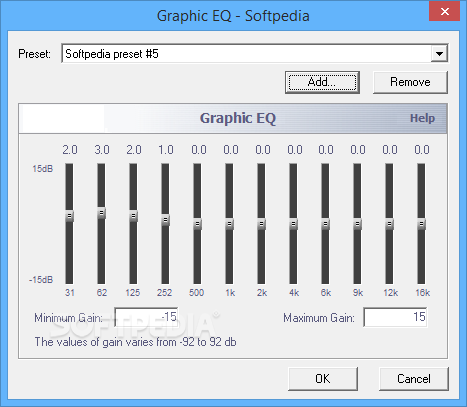
Task: Click the gain range note text
Action: 135,342
